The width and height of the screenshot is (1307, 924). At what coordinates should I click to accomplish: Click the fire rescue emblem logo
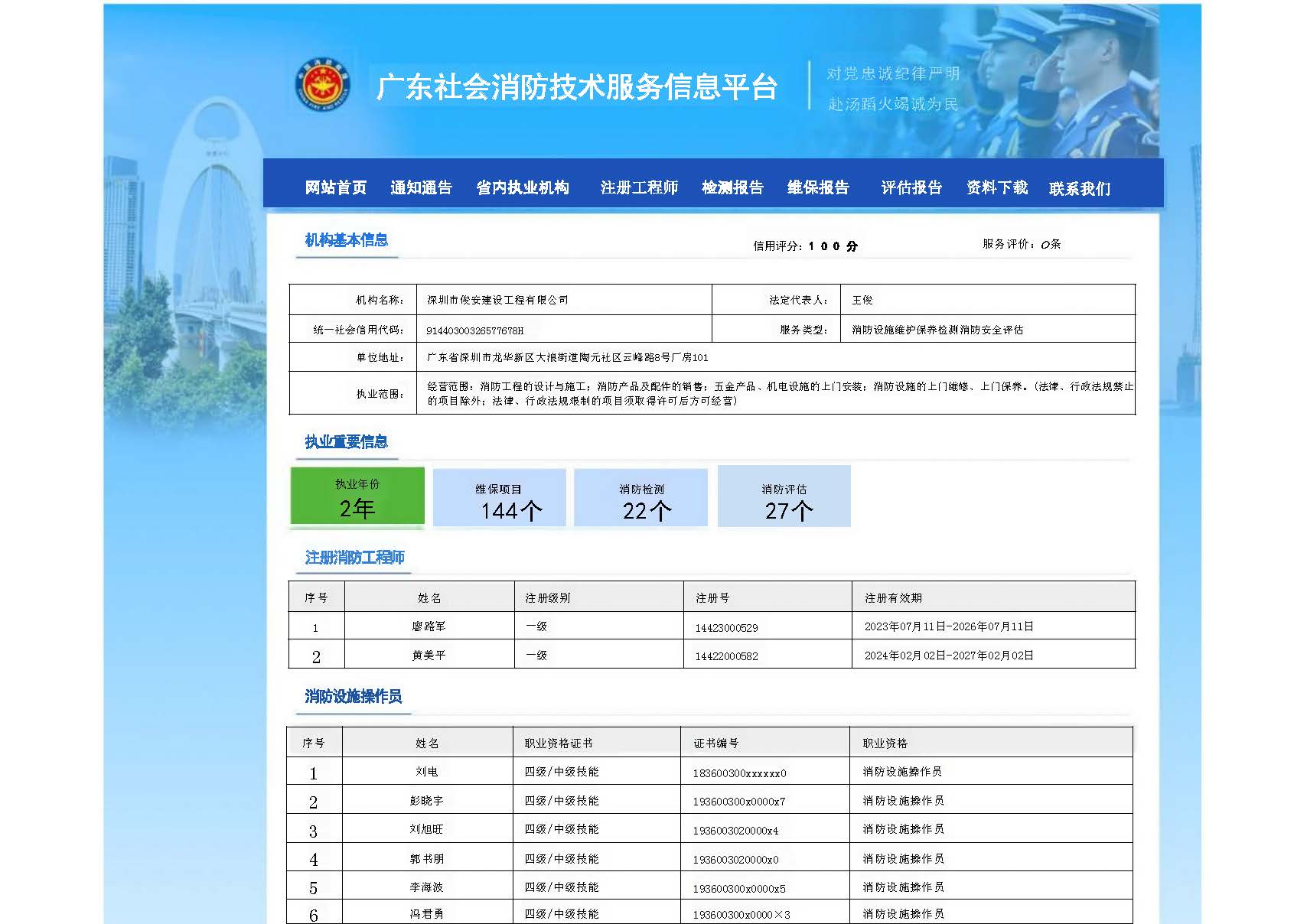[x=322, y=83]
